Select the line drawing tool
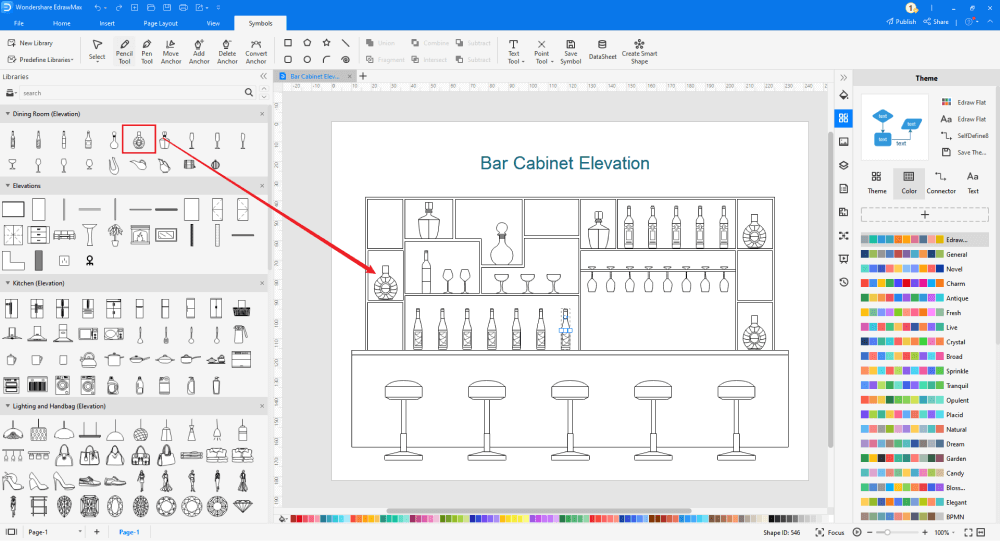Screen dimensions: 1000x541 [346, 43]
